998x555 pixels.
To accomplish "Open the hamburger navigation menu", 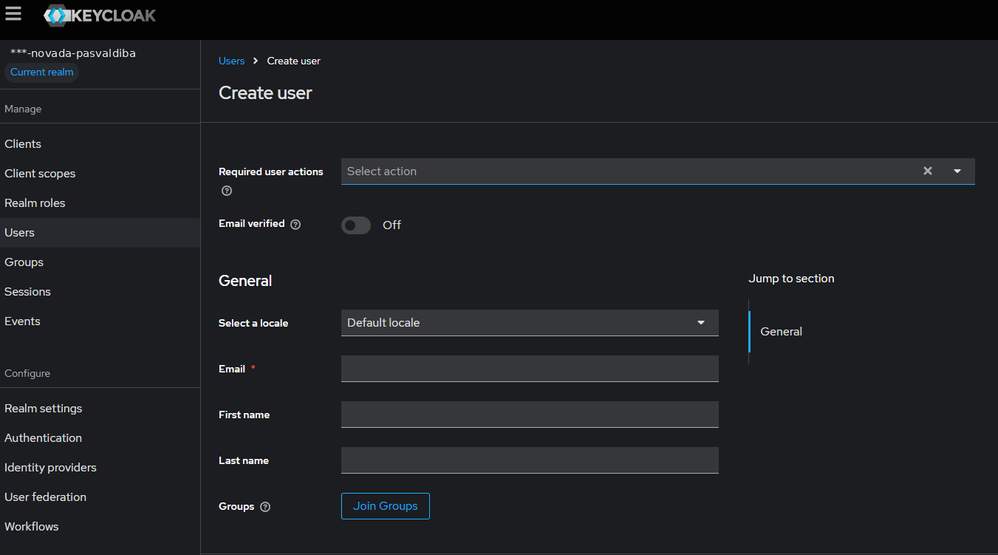I will [13, 14].
